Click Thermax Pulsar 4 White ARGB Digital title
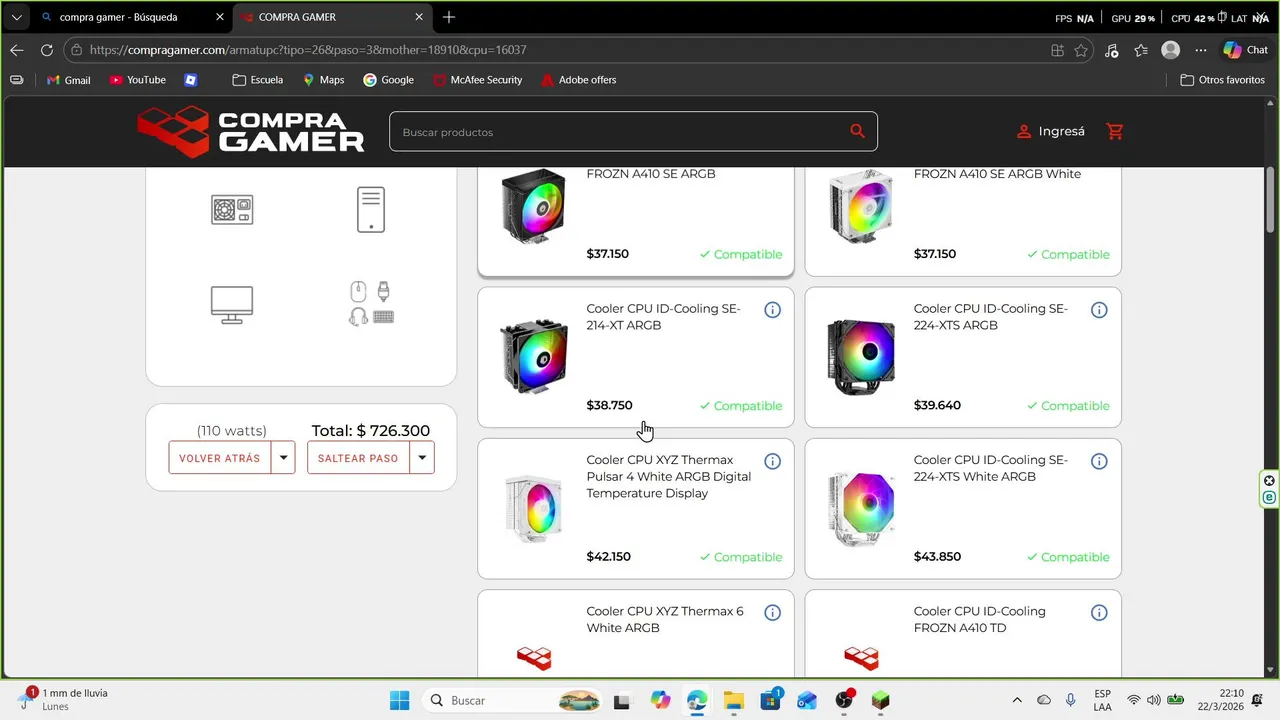The height and width of the screenshot is (720, 1280). tap(668, 477)
